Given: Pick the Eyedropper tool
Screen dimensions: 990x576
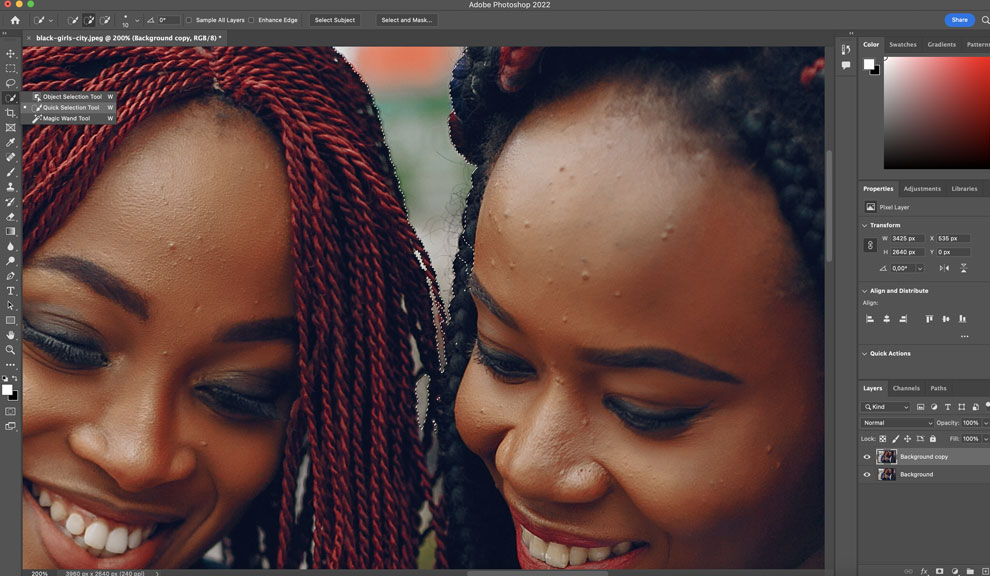Looking at the screenshot, I should [x=11, y=142].
